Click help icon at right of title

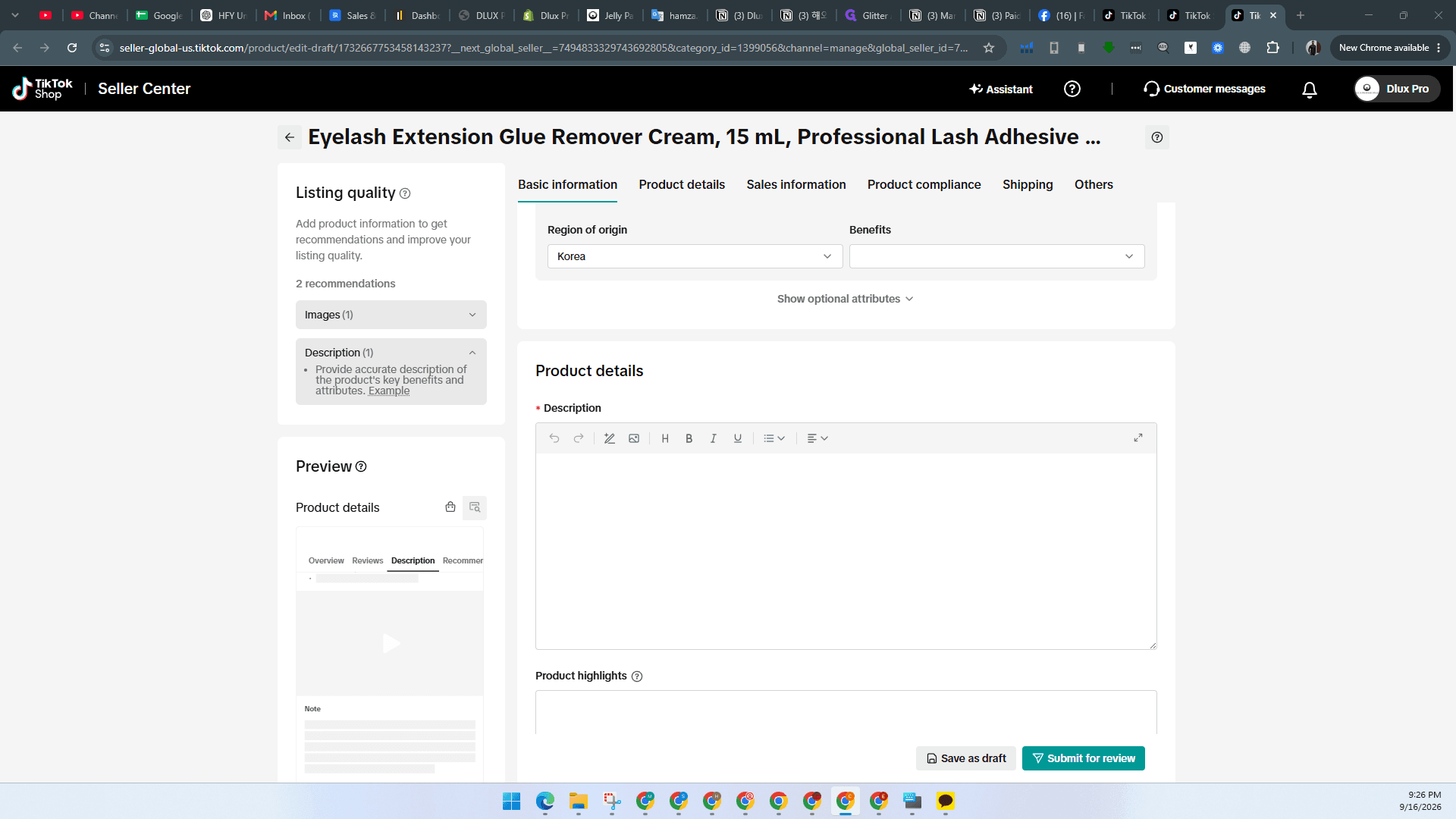click(x=1157, y=137)
